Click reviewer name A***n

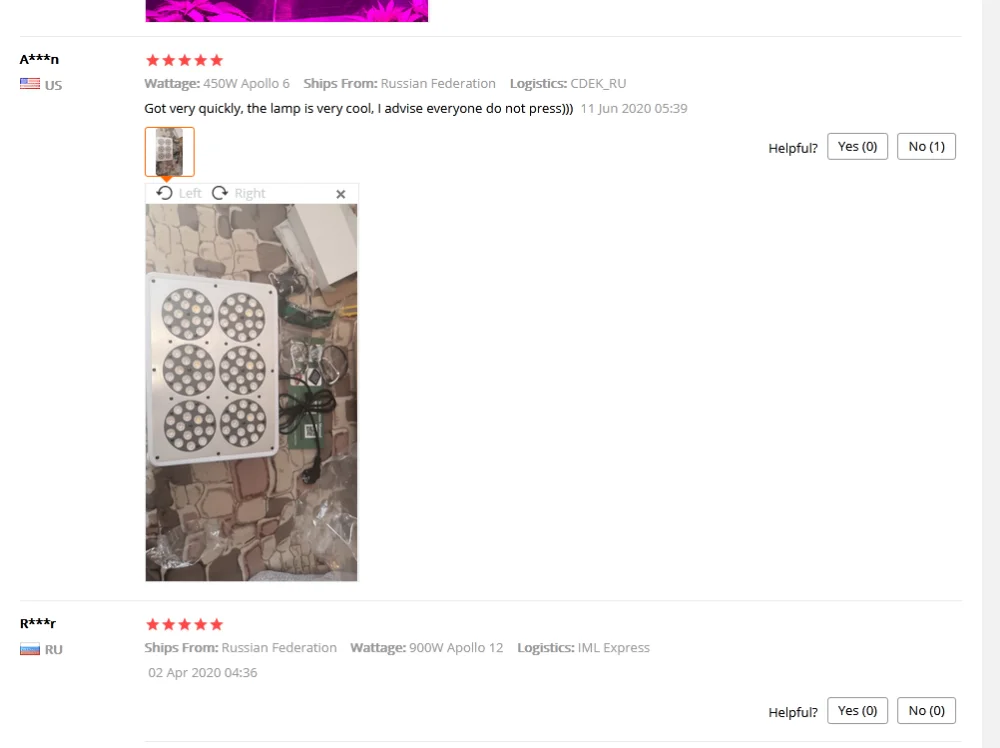(39, 59)
